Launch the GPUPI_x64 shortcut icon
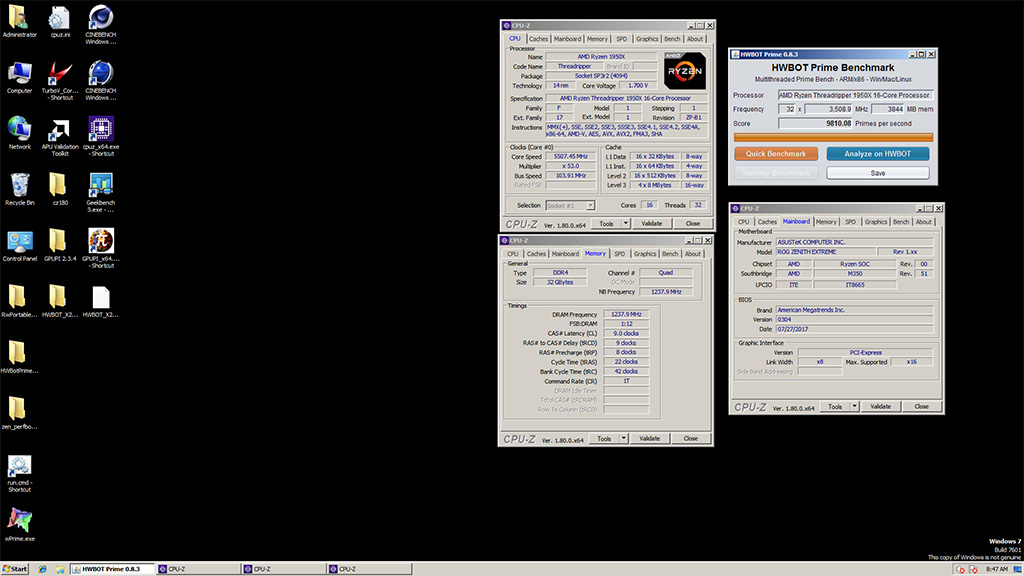 [x=101, y=249]
